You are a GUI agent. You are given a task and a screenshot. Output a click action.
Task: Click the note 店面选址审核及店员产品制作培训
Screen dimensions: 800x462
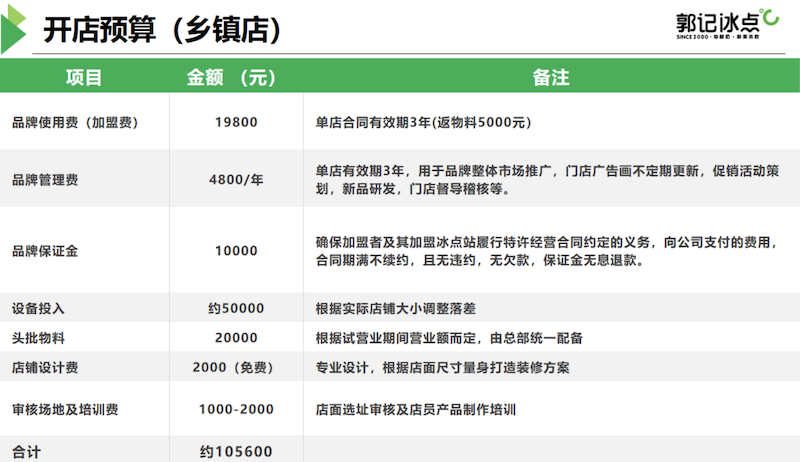pos(416,409)
